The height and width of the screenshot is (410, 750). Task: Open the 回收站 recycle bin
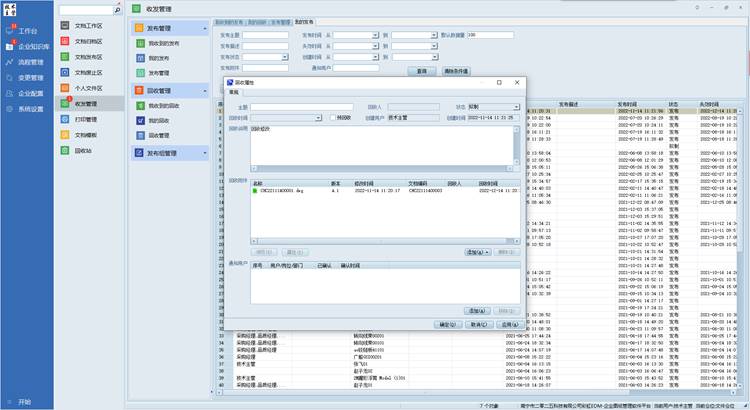point(66,149)
